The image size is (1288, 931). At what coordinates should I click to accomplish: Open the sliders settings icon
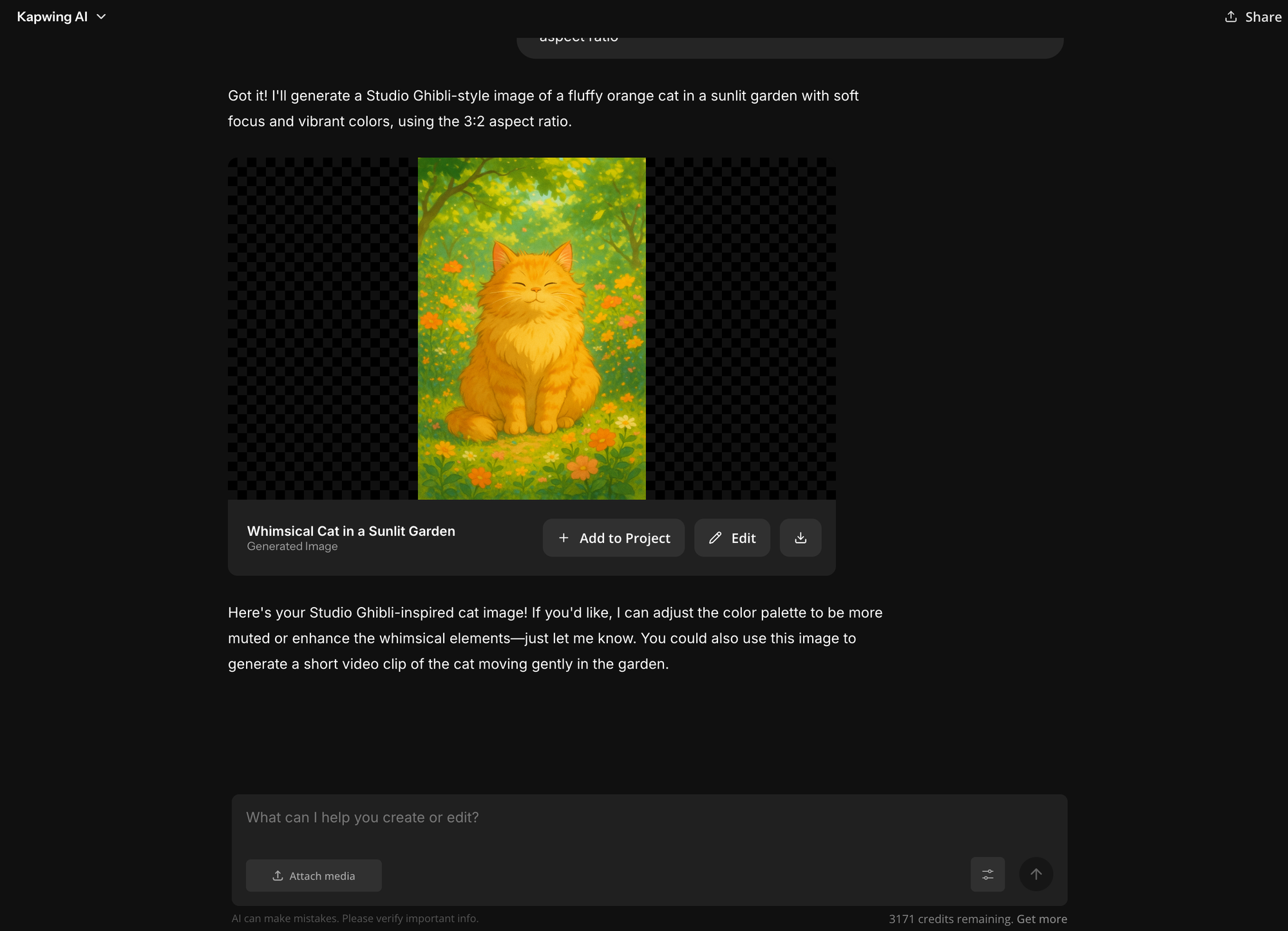coord(987,874)
